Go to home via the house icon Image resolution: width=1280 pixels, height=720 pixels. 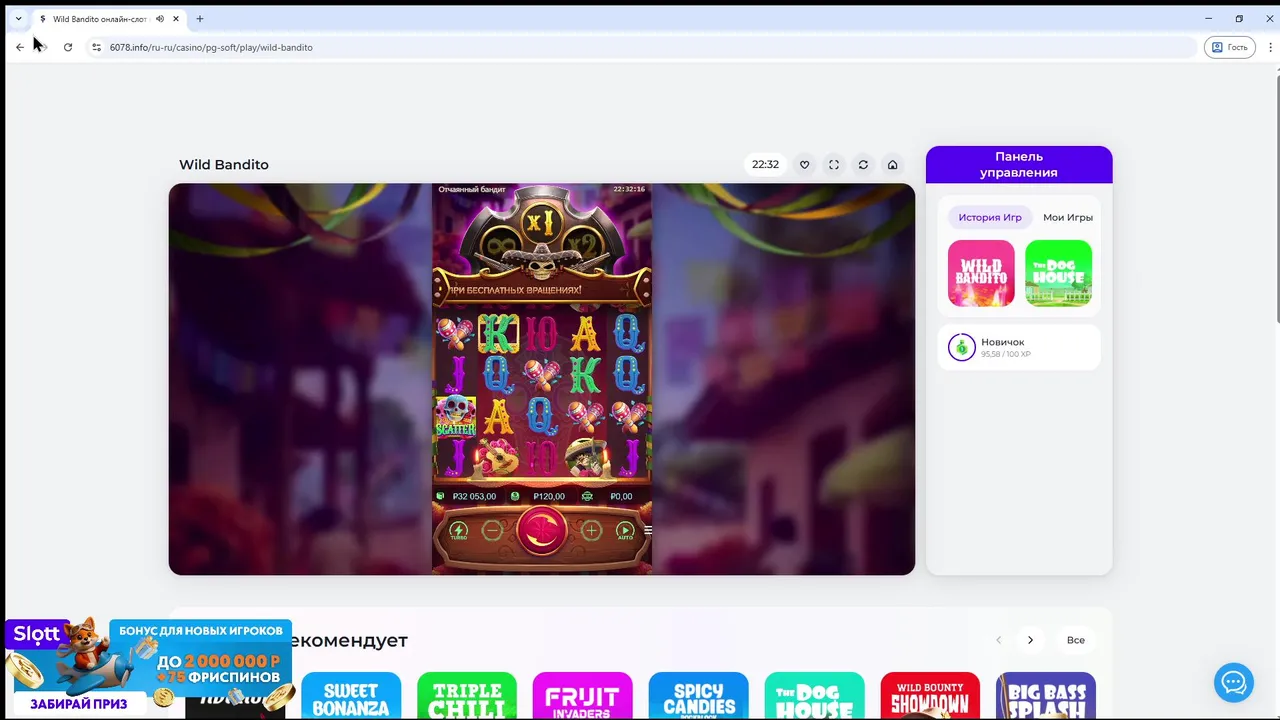click(892, 165)
